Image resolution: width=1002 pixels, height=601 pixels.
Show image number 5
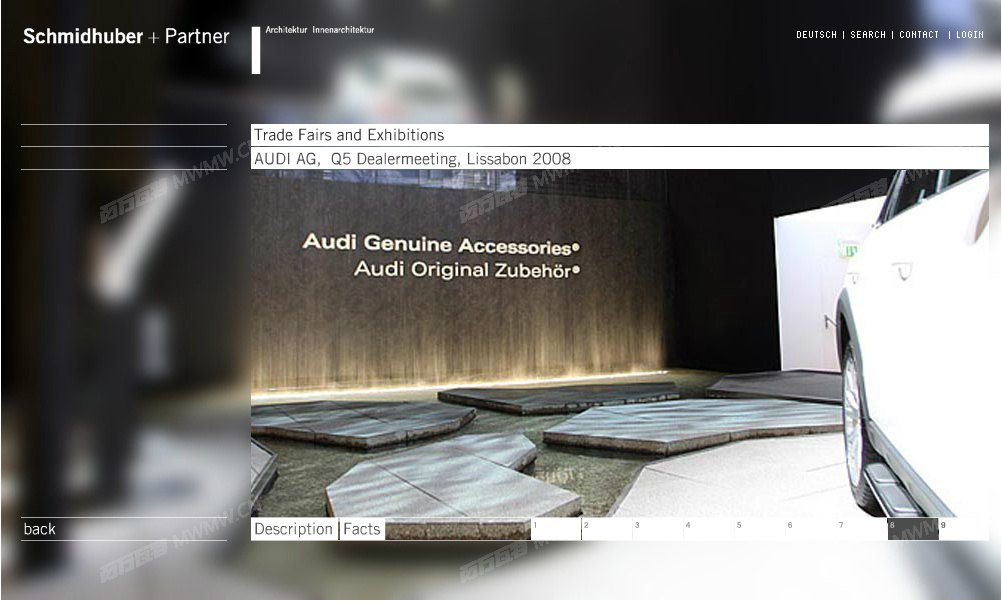tap(760, 529)
